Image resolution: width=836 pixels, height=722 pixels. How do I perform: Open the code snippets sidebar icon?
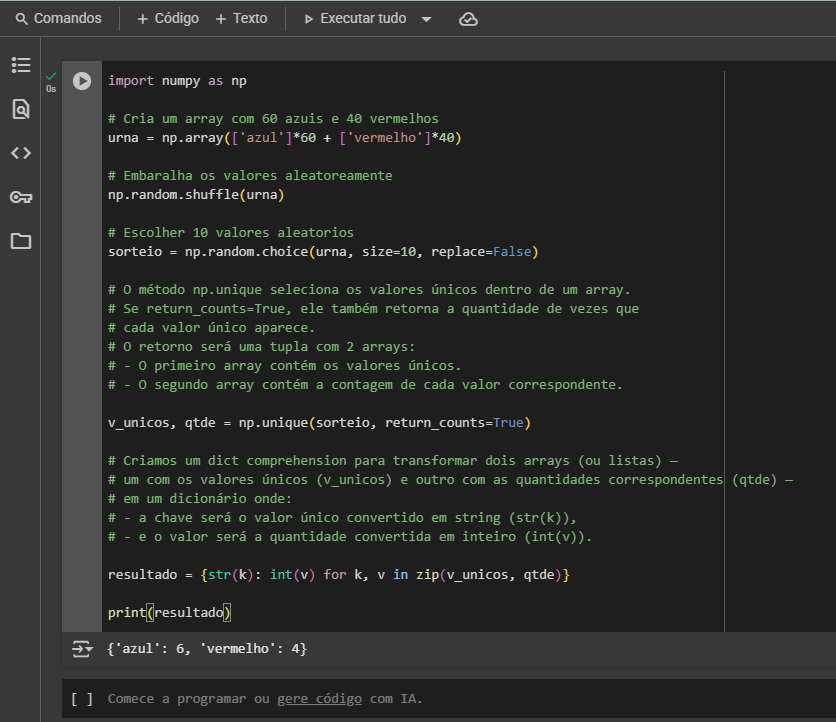(21, 153)
